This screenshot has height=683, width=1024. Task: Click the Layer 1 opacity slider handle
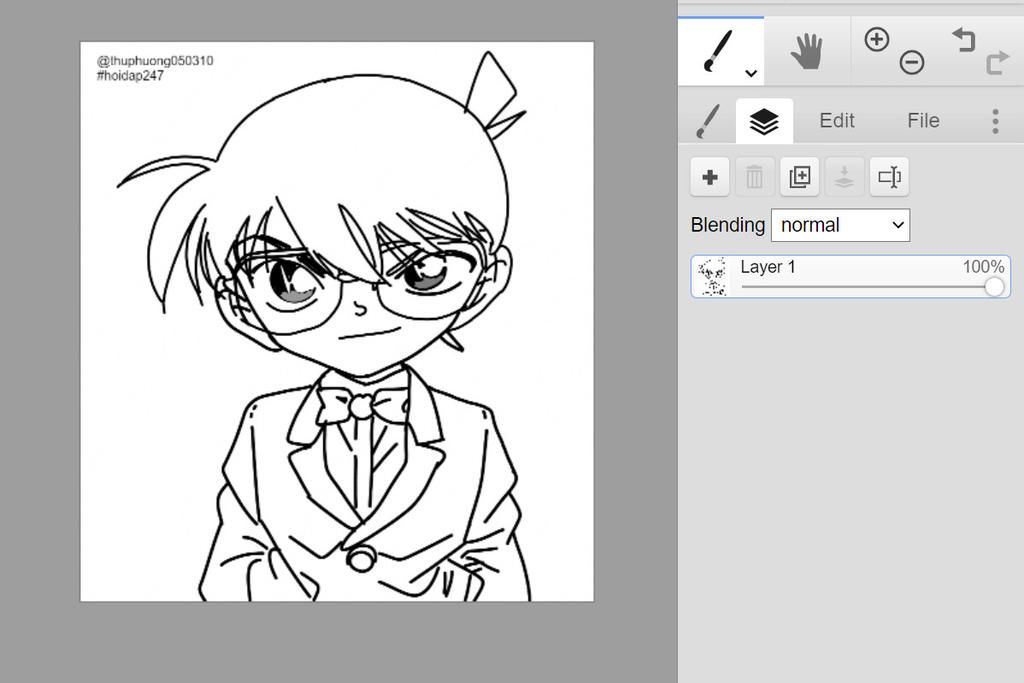pyautogui.click(x=994, y=287)
